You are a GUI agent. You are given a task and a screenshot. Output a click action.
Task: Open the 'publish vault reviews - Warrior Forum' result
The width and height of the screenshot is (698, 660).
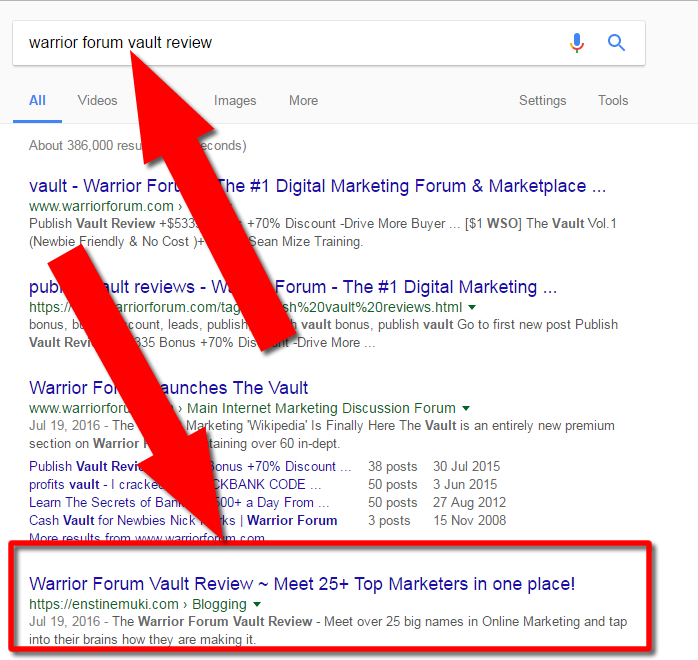click(293, 287)
